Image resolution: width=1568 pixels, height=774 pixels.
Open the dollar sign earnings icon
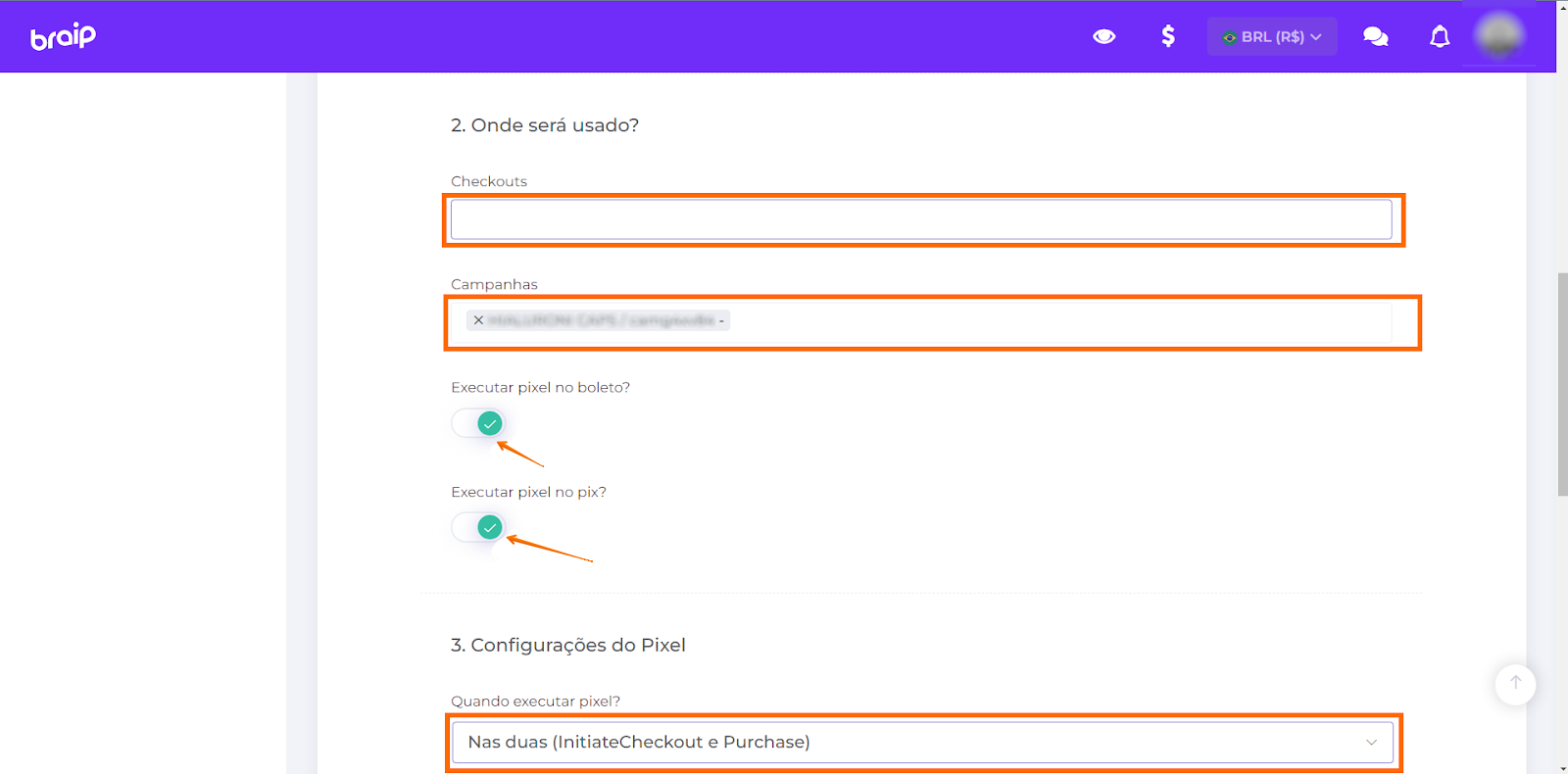coord(1167,36)
